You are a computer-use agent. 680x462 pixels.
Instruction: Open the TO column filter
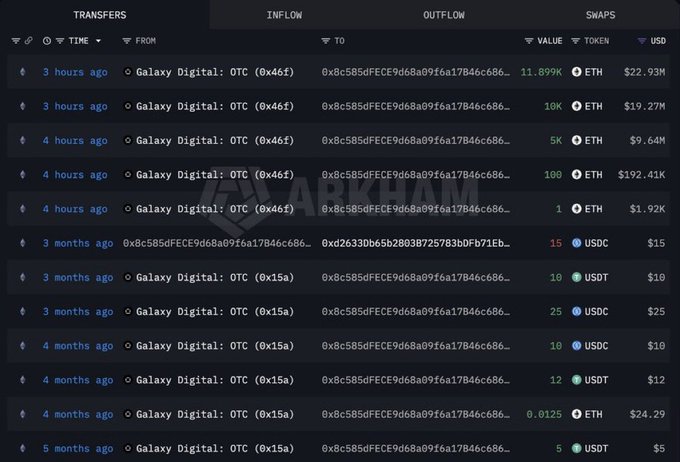point(325,41)
